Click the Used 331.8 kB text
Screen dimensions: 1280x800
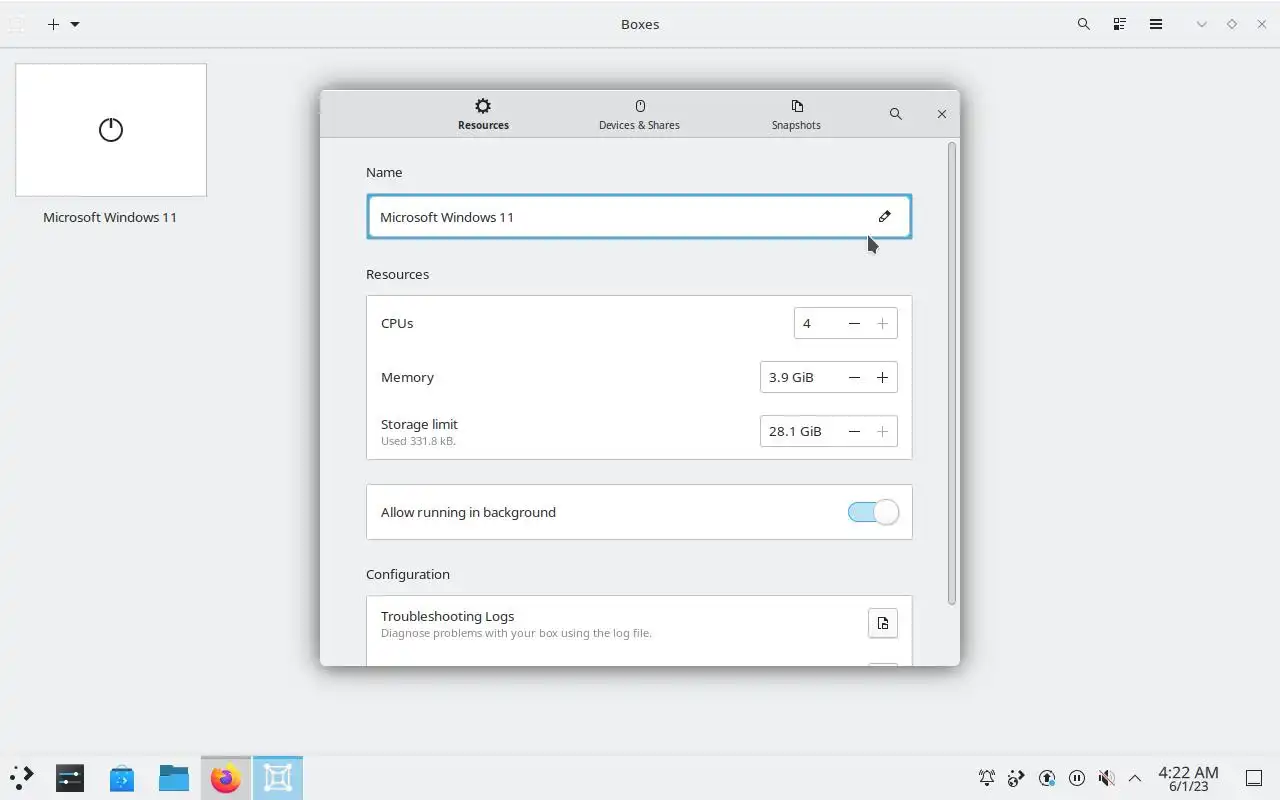[418, 441]
